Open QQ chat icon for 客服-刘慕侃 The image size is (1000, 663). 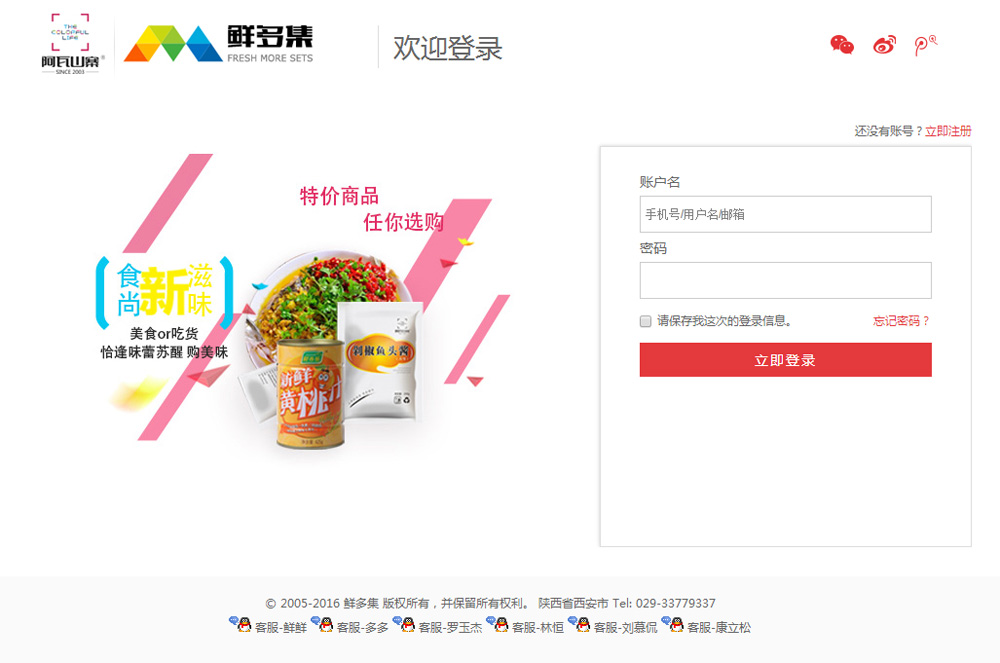(579, 624)
